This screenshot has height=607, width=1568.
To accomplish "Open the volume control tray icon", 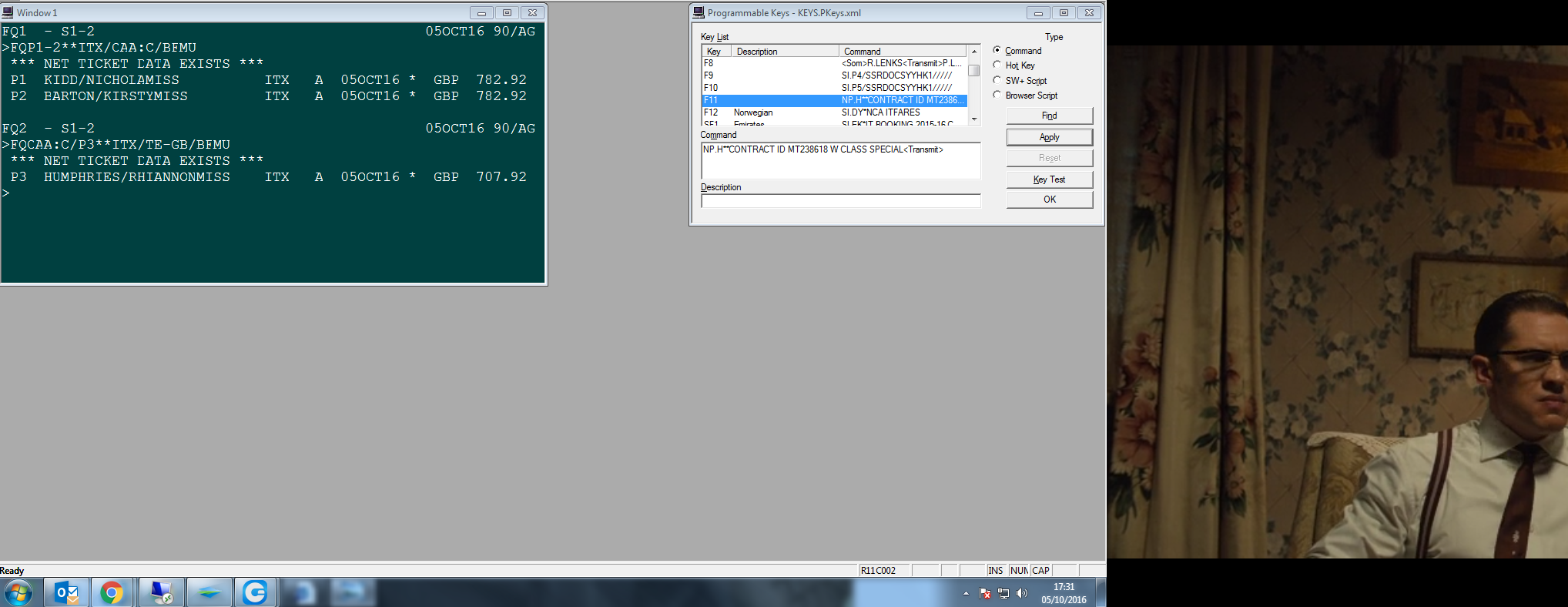I will 1022,593.
